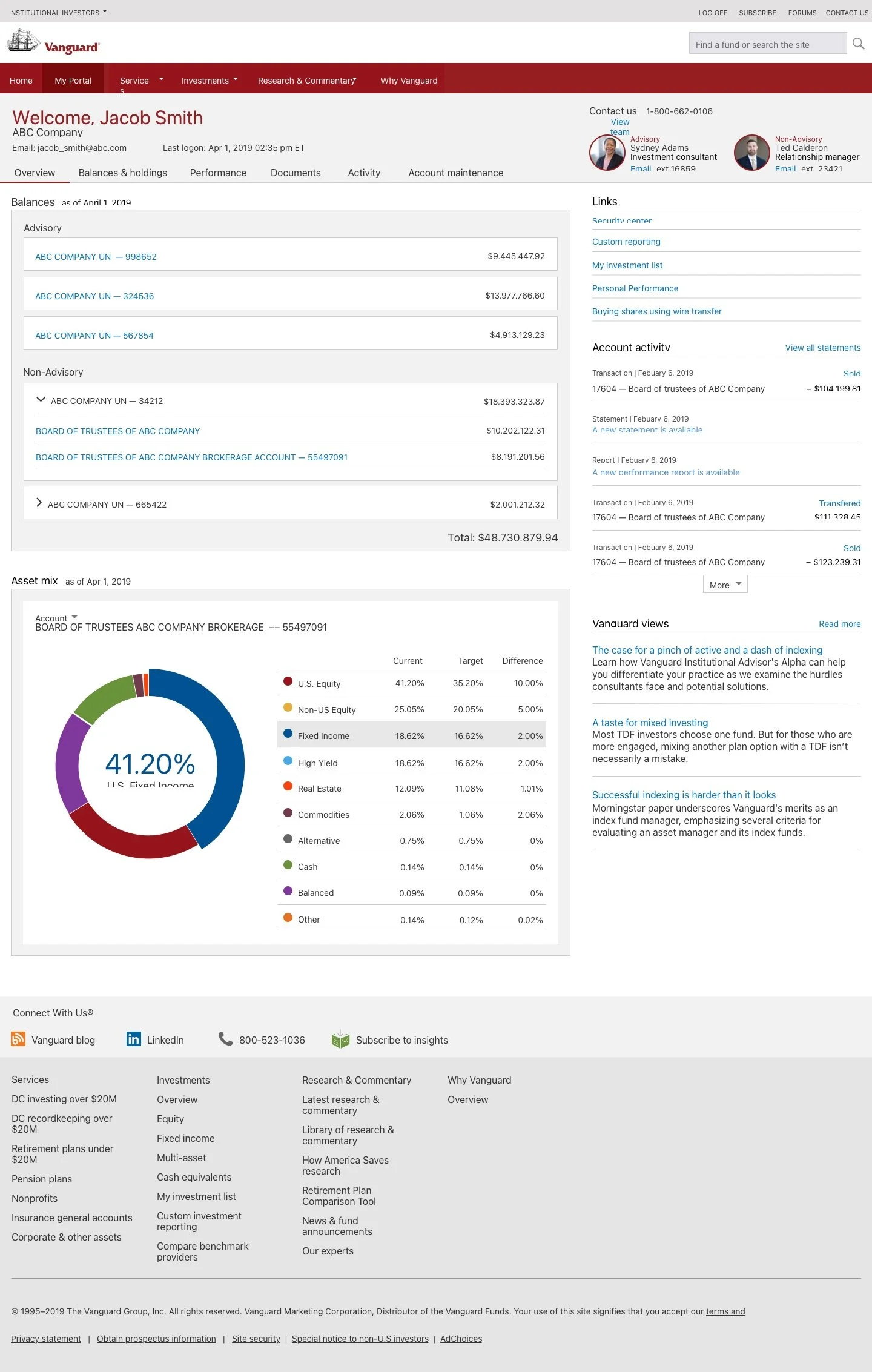Screen dimensions: 872x1372
Task: Click Compare benchmark providers footer link
Action: (203, 1251)
